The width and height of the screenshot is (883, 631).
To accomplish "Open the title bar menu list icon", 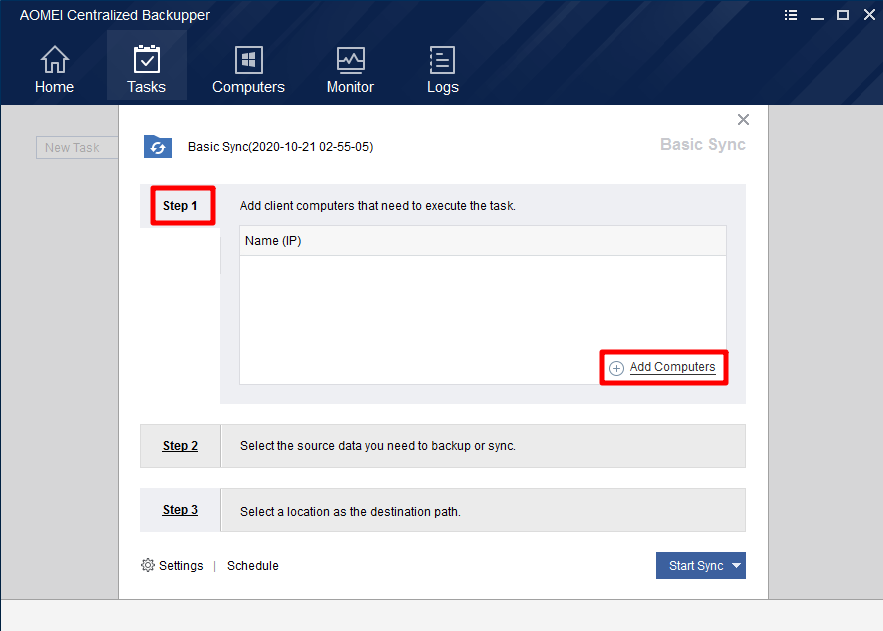I will 791,15.
